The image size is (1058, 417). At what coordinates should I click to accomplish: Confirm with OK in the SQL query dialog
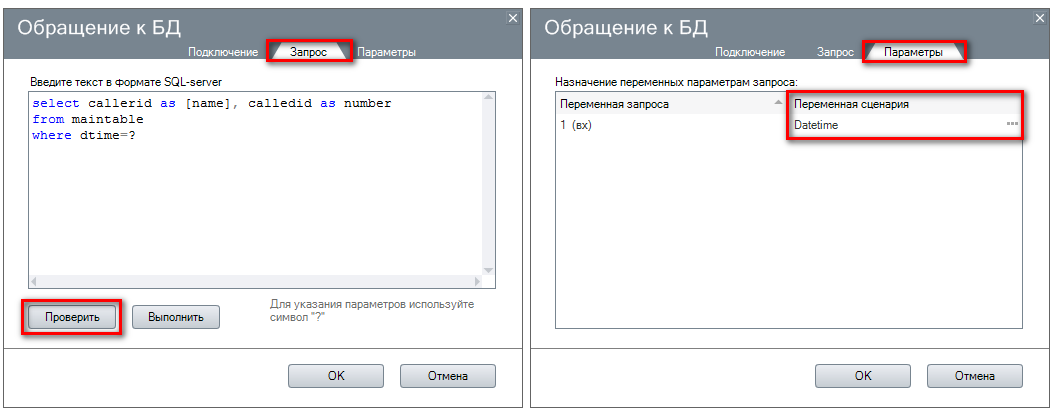tap(336, 376)
